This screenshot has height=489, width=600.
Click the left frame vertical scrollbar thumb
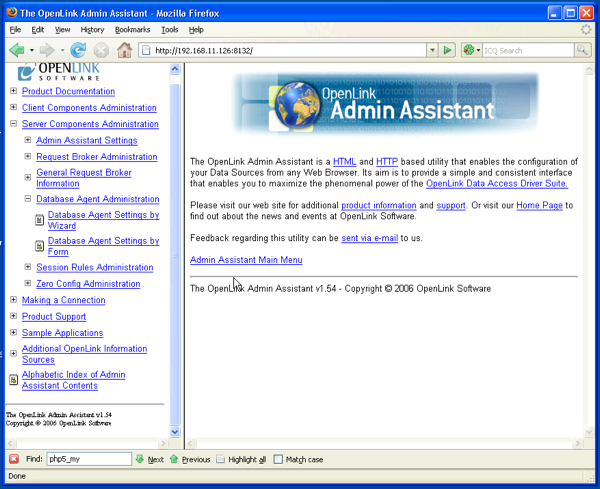pos(175,254)
